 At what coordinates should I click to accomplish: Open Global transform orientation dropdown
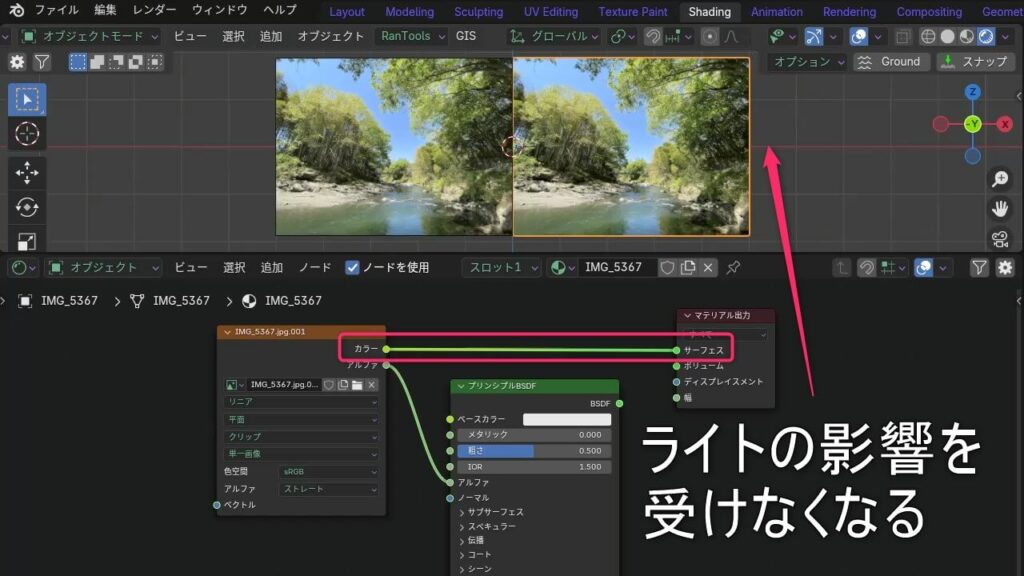553,37
